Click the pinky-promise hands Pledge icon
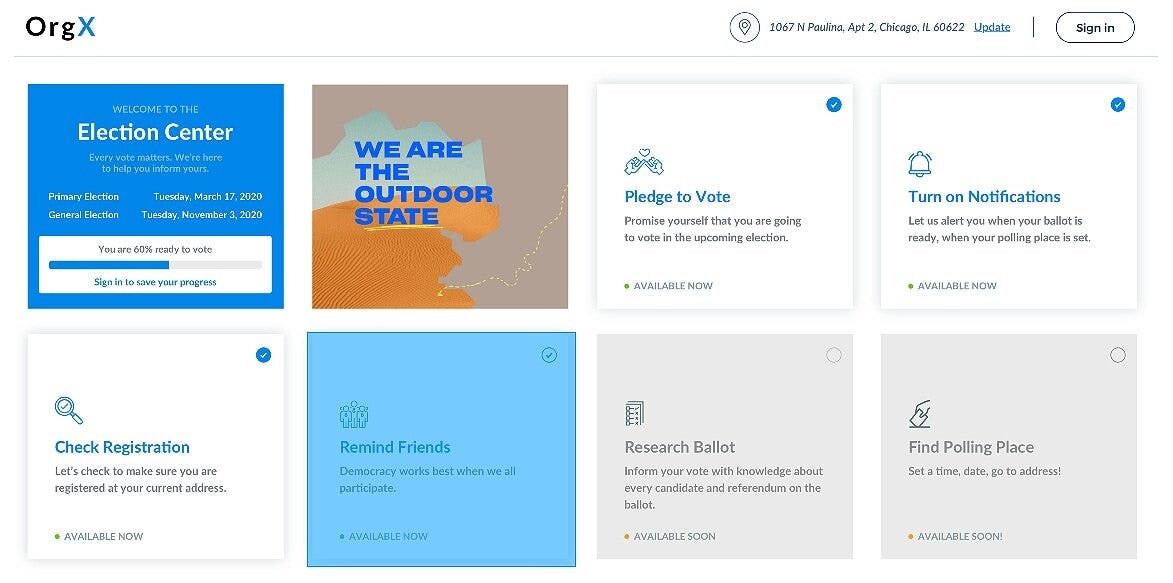The width and height of the screenshot is (1173, 583). coord(644,162)
